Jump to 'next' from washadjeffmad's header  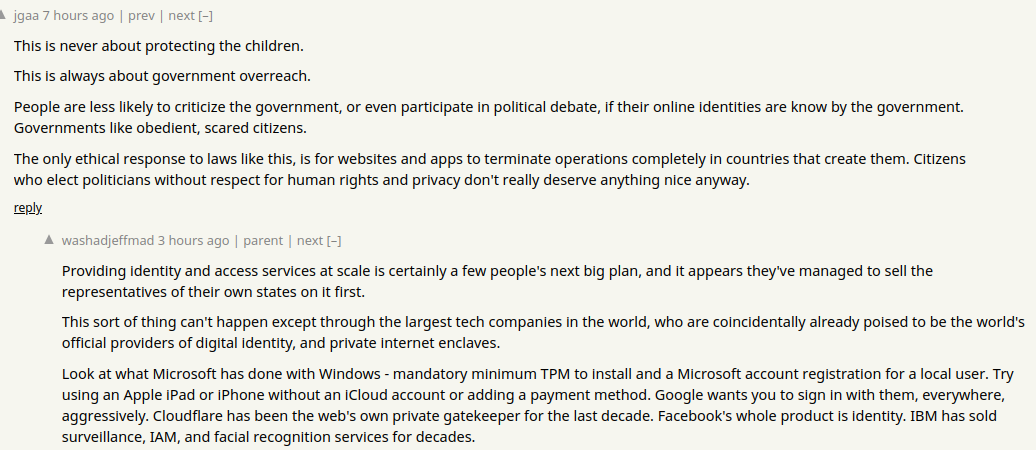pyautogui.click(x=310, y=241)
